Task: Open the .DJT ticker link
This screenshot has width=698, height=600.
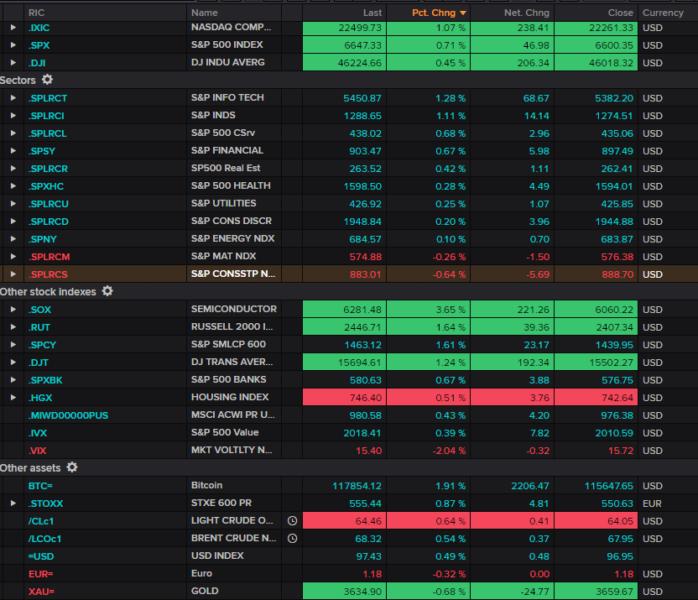Action: pos(38,363)
